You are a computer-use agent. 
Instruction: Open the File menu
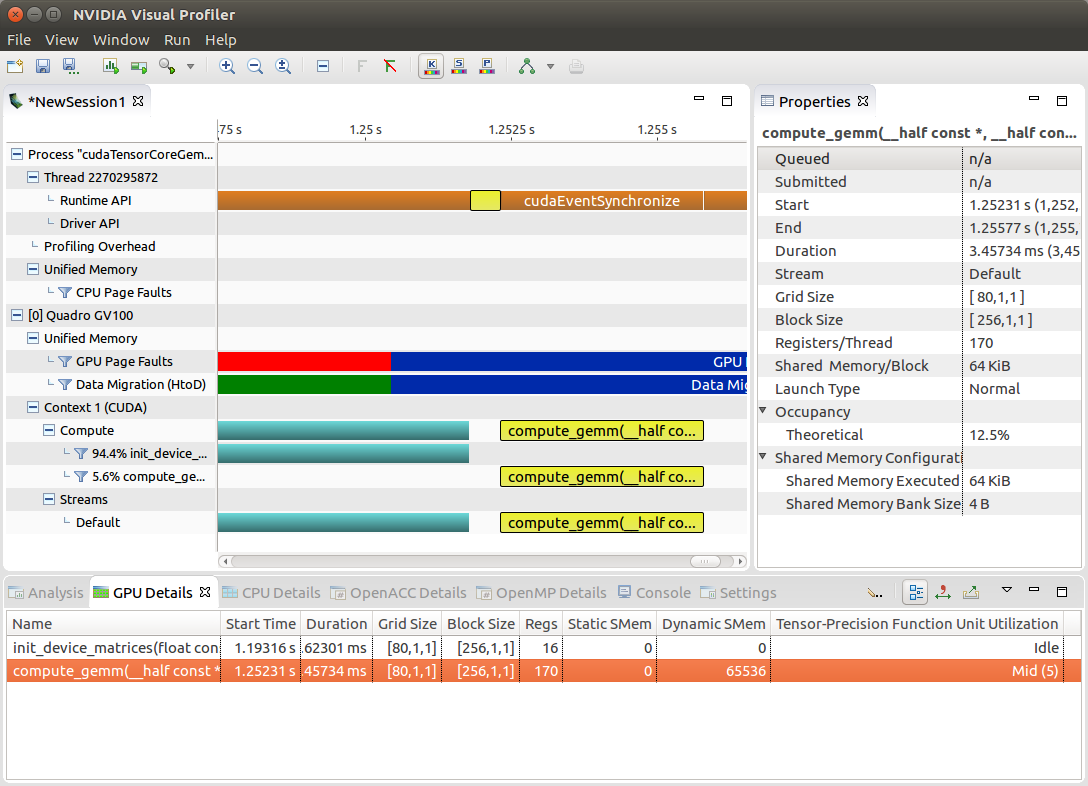click(x=19, y=40)
